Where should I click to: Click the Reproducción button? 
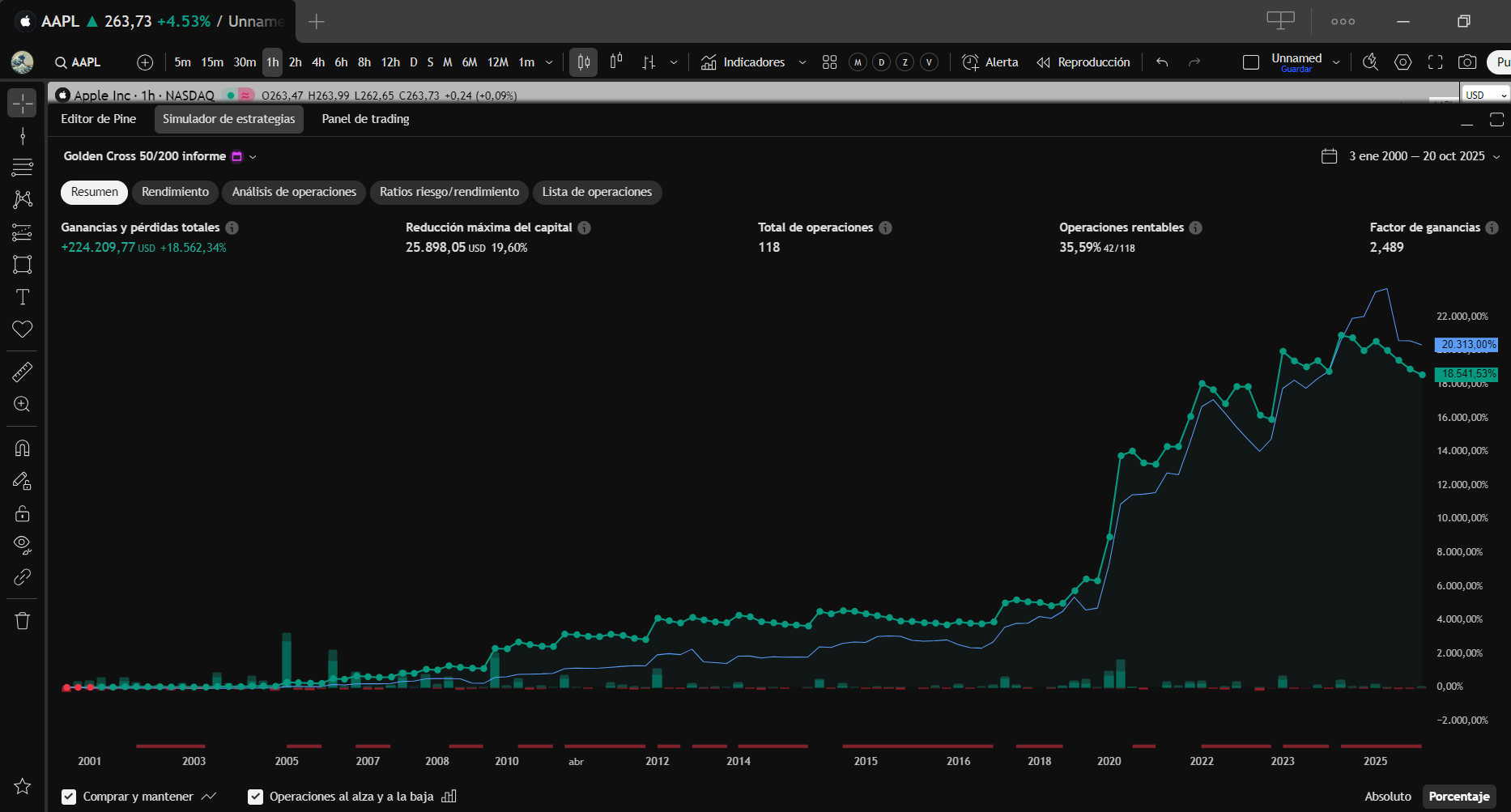point(1083,62)
